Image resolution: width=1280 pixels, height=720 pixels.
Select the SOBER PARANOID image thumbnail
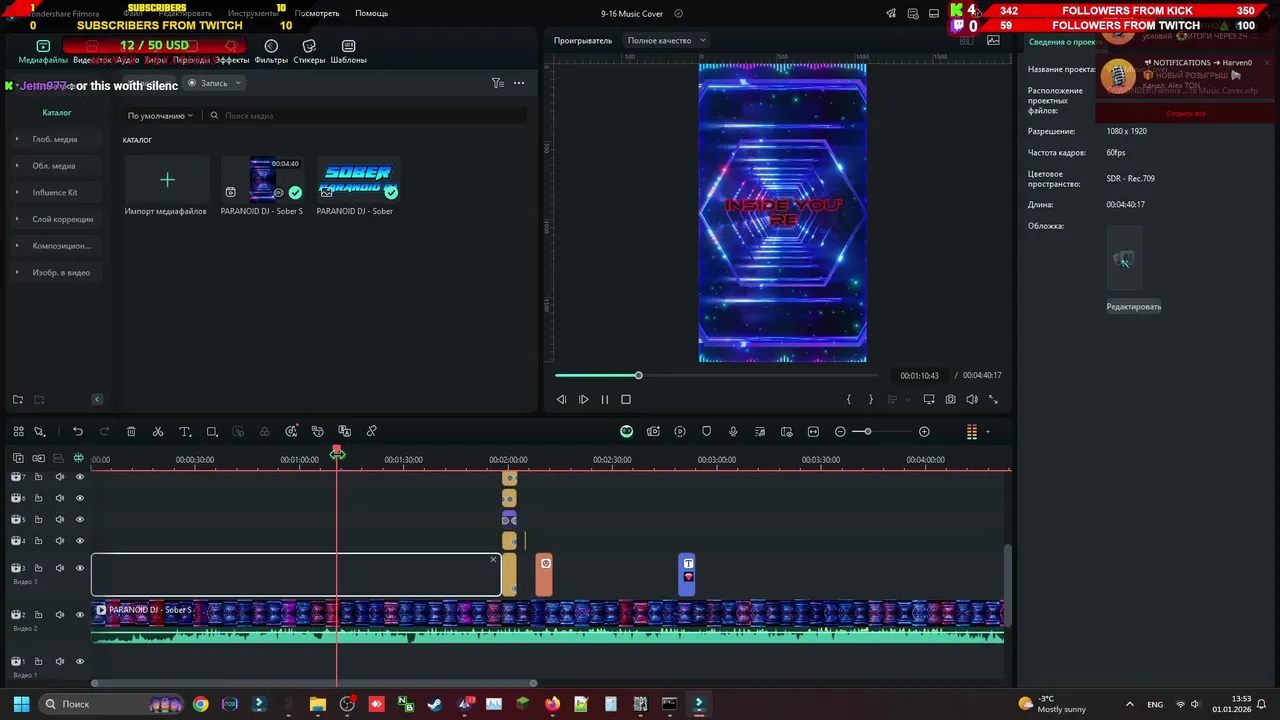[x=358, y=180]
